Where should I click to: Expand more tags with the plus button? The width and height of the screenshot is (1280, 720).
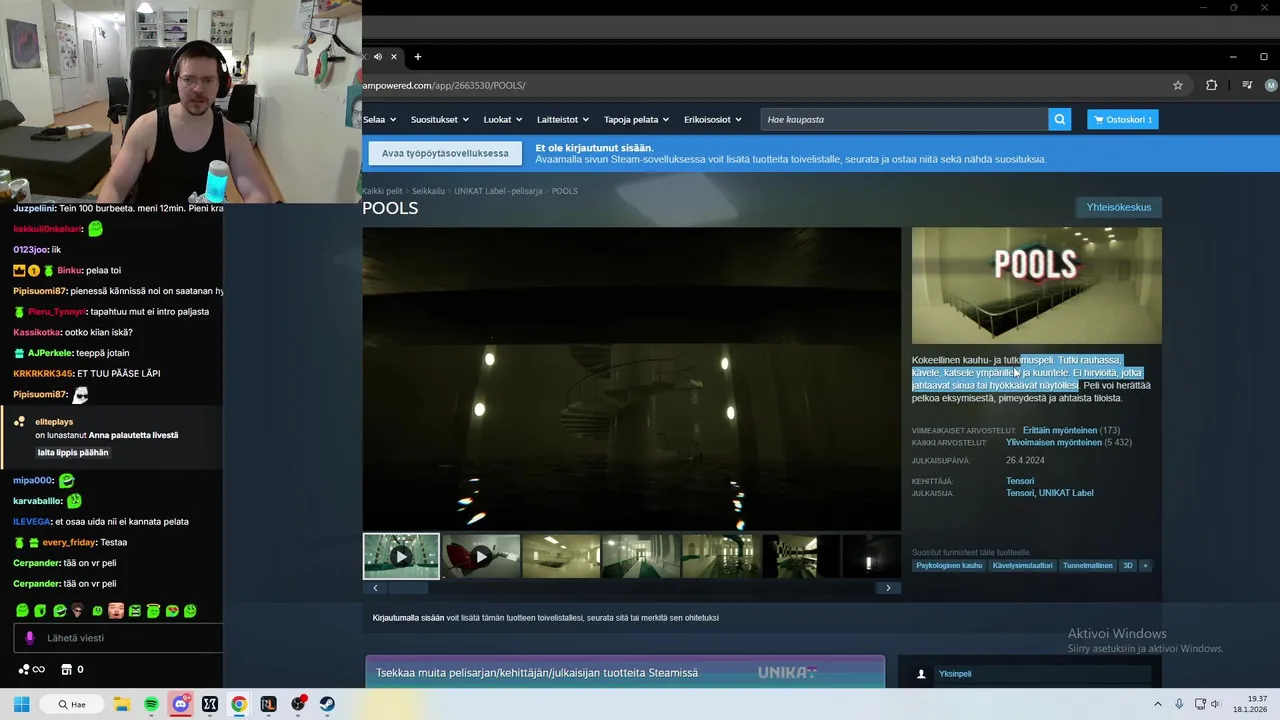pos(1145,566)
